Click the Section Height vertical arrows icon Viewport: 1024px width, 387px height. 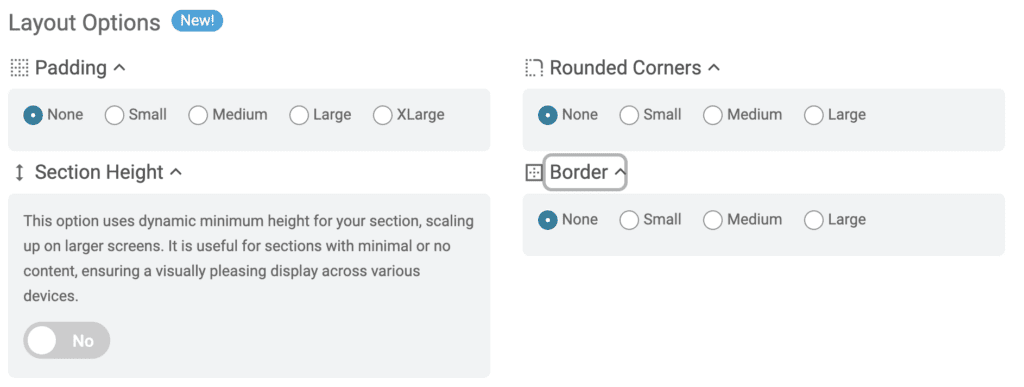coord(20,173)
